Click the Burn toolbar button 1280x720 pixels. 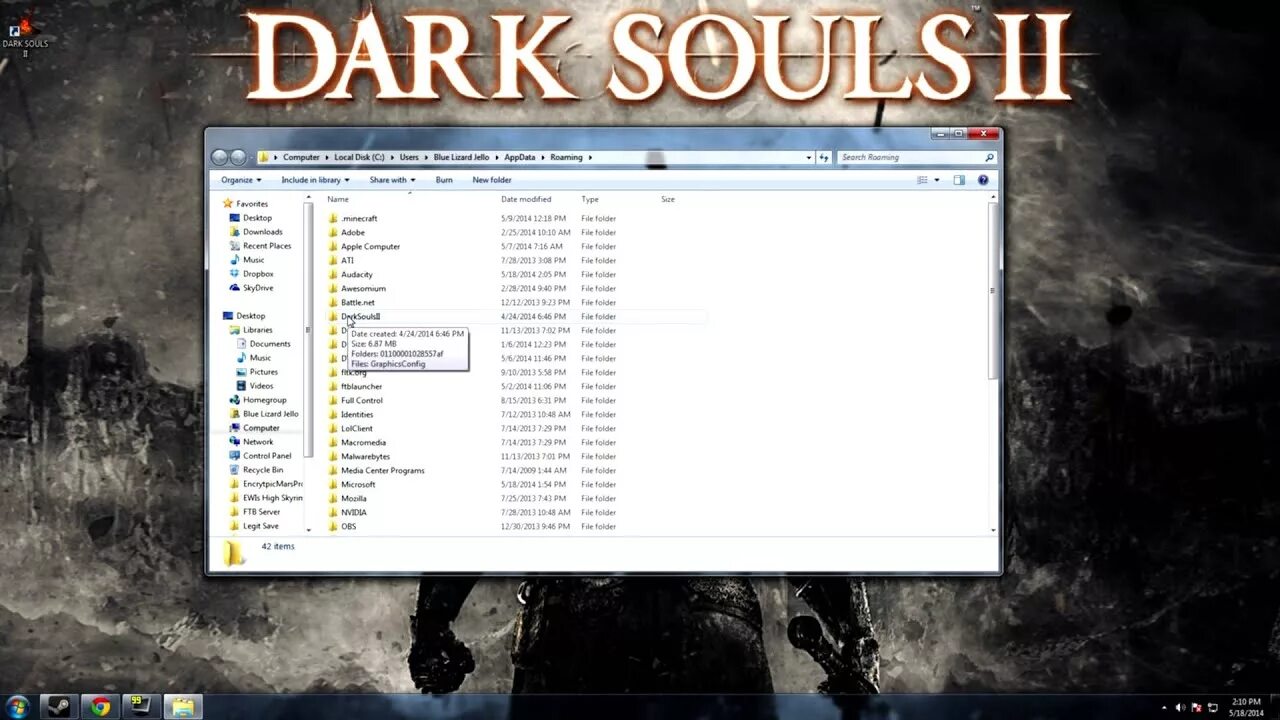click(x=444, y=180)
